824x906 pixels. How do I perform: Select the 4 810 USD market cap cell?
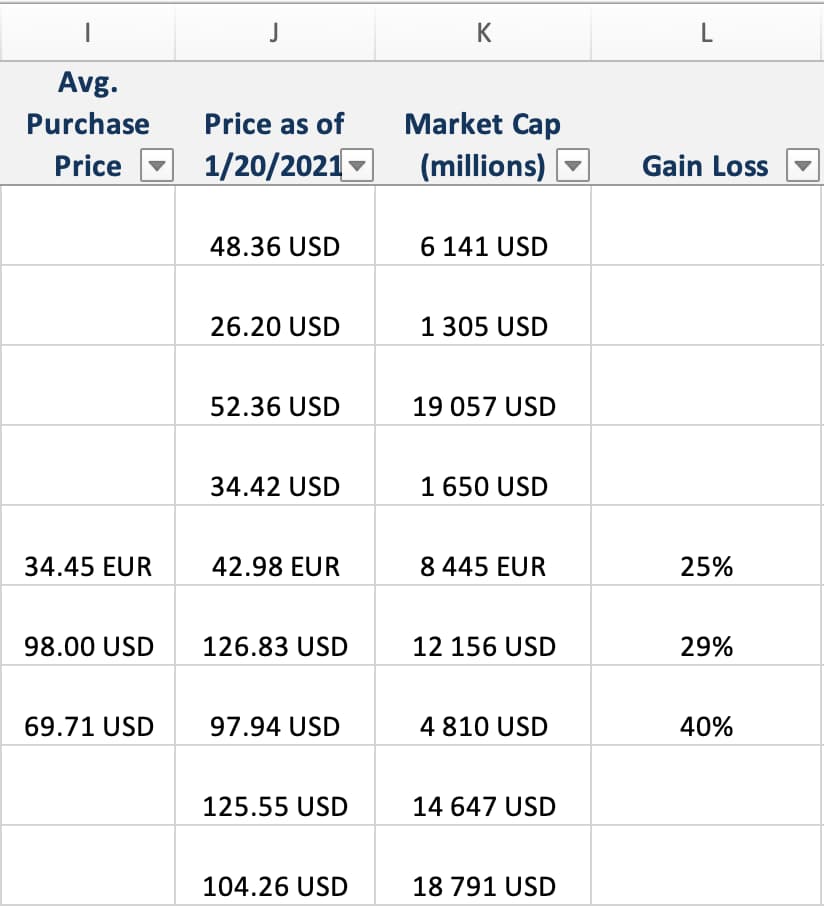[484, 726]
